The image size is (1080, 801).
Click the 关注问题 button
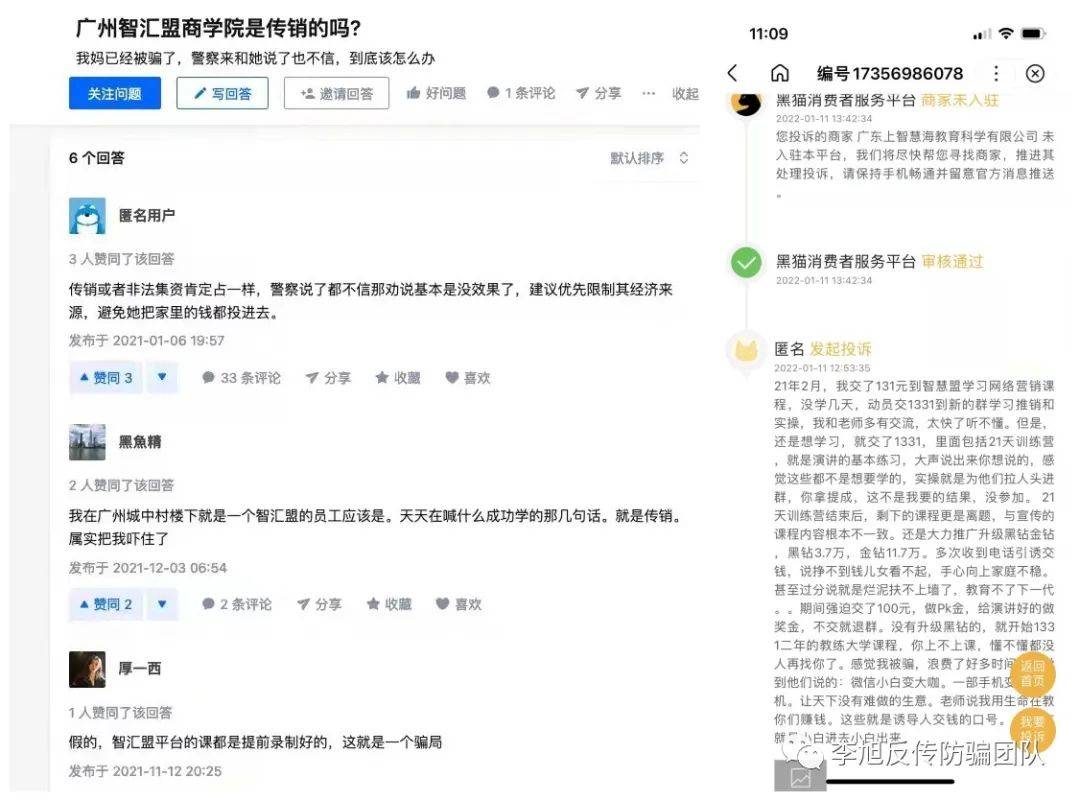(x=115, y=93)
